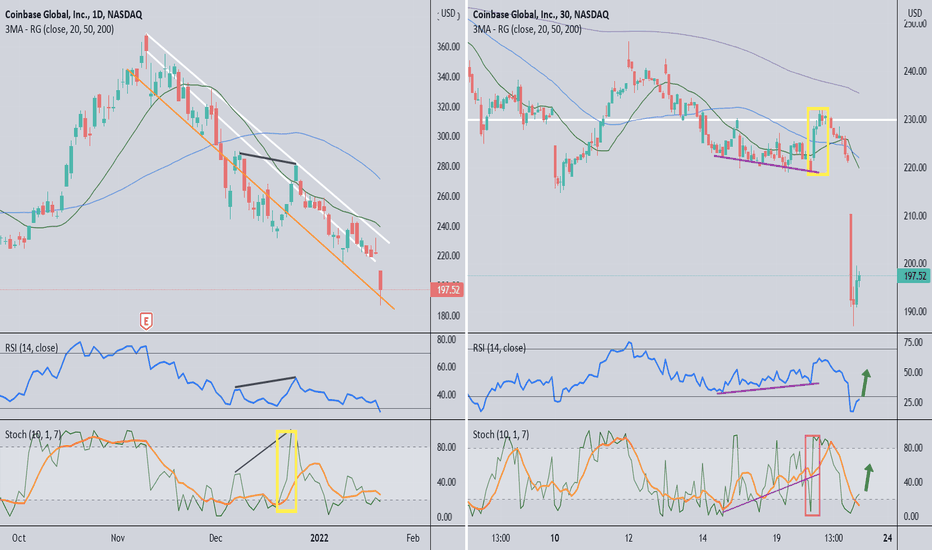The image size is (932, 550).
Task: Click 'Nov' on the daily time axis
Action: [x=118, y=538]
